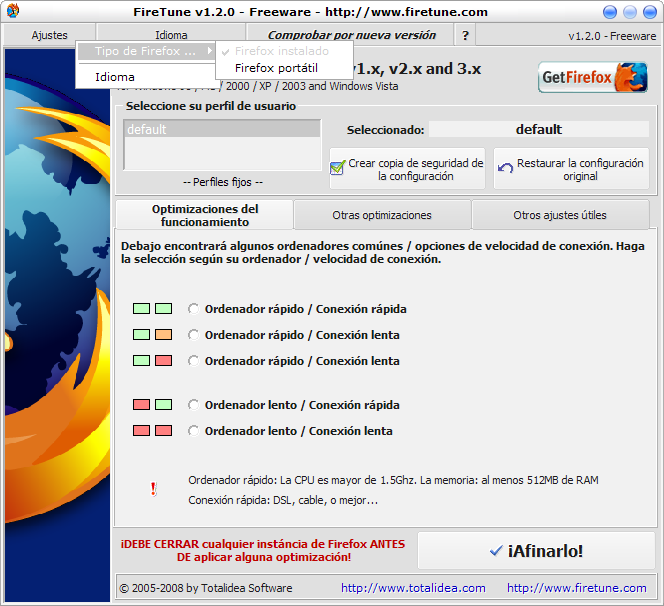Open the www.totalidea.com link

point(413,588)
